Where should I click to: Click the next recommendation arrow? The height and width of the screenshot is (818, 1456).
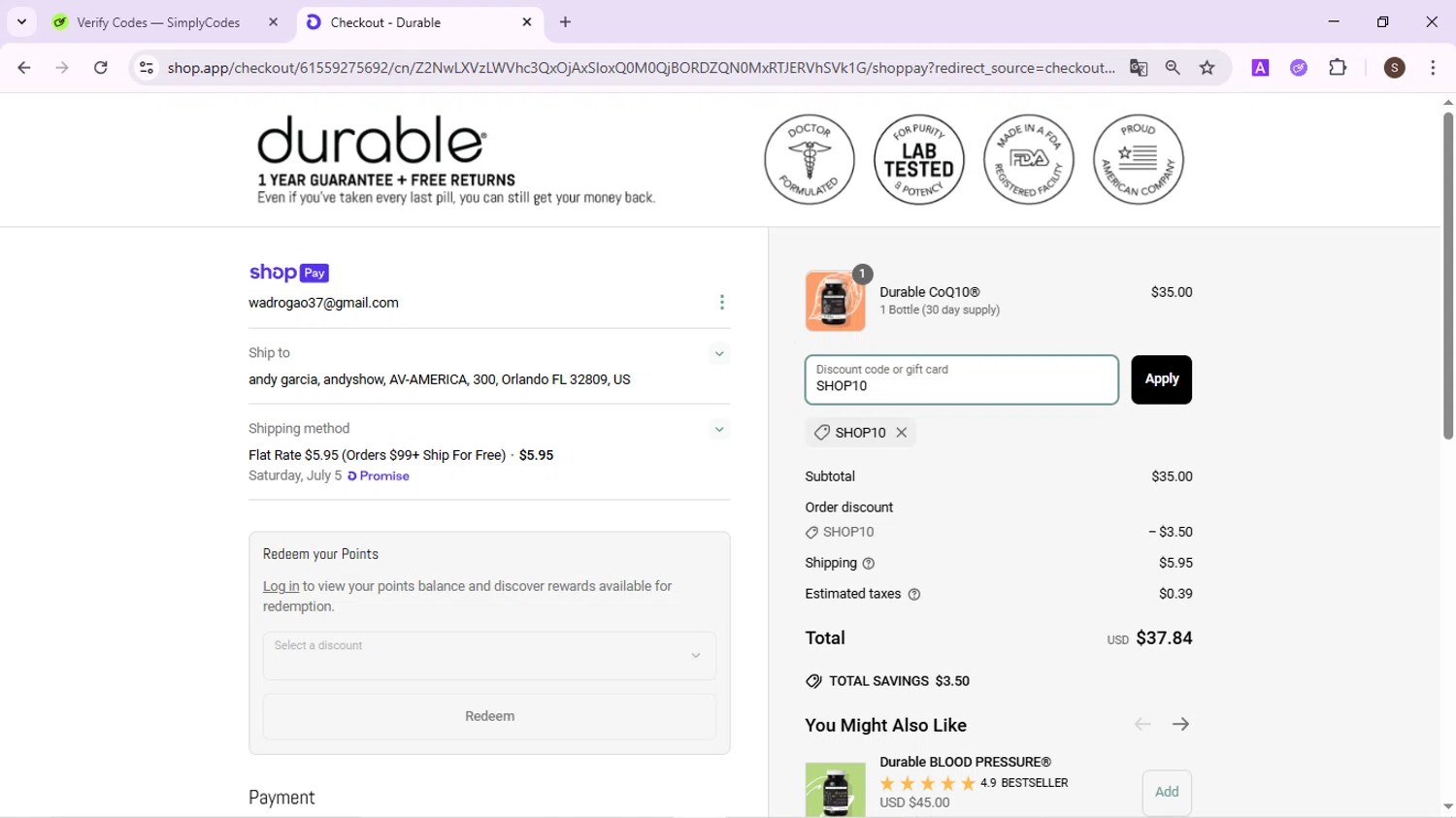[x=1180, y=724]
